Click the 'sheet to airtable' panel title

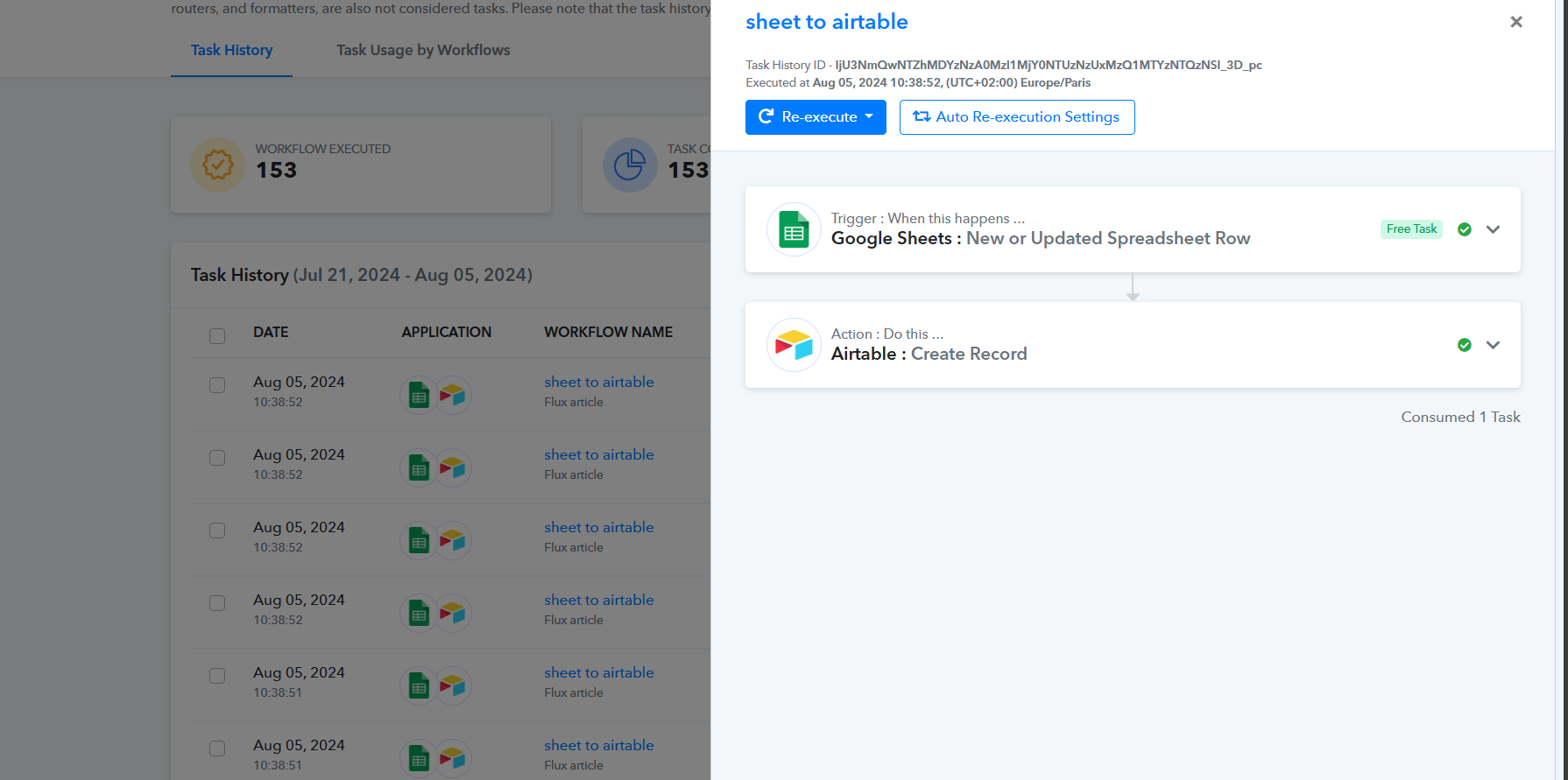[x=827, y=22]
